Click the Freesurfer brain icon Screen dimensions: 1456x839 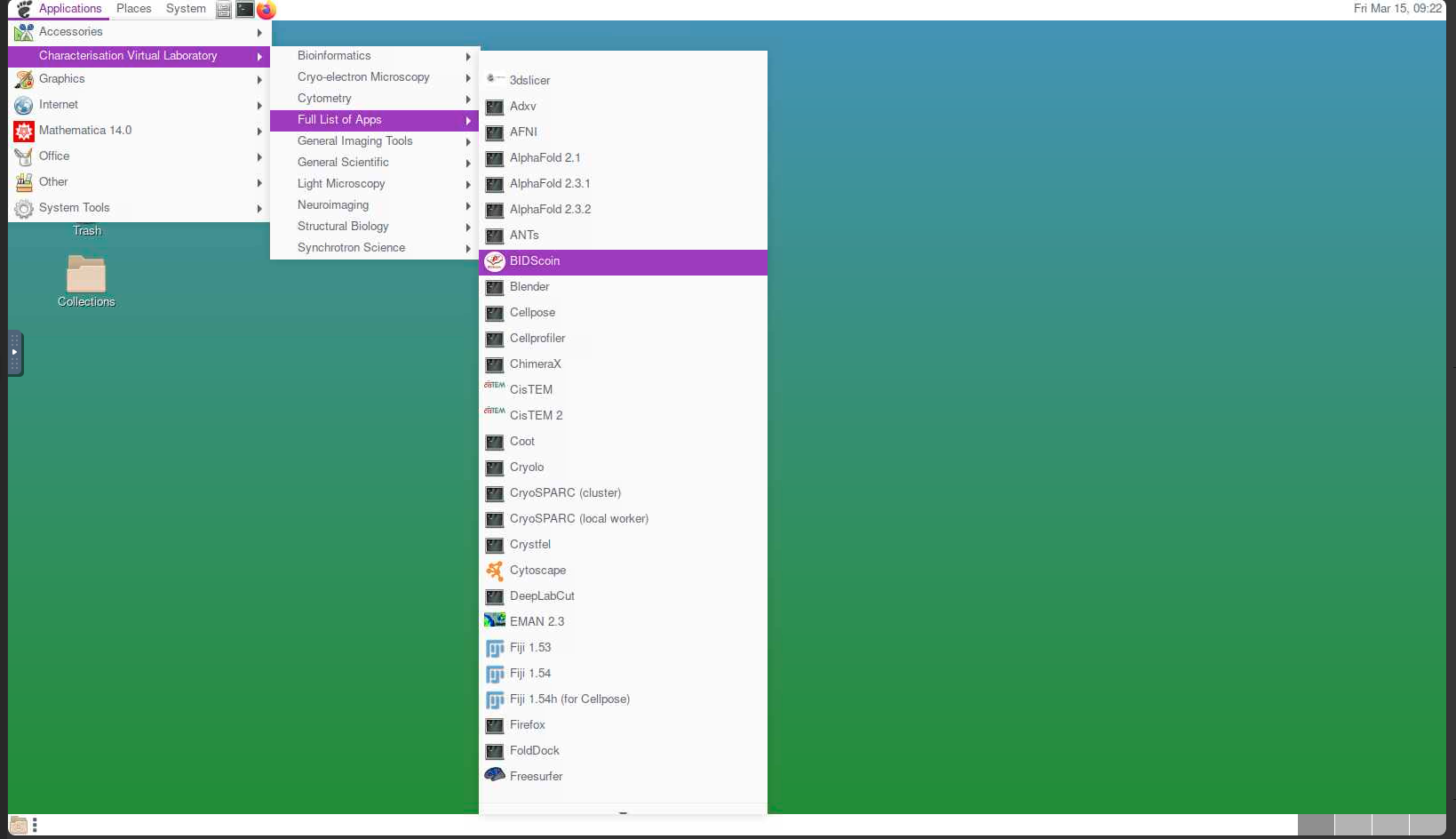[x=495, y=775]
